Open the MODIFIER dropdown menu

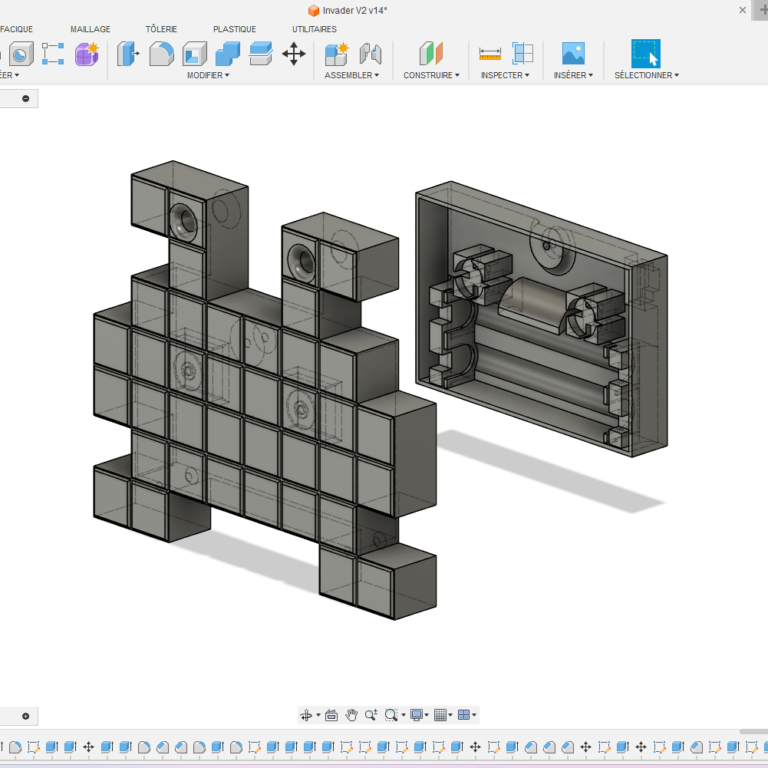pyautogui.click(x=208, y=75)
